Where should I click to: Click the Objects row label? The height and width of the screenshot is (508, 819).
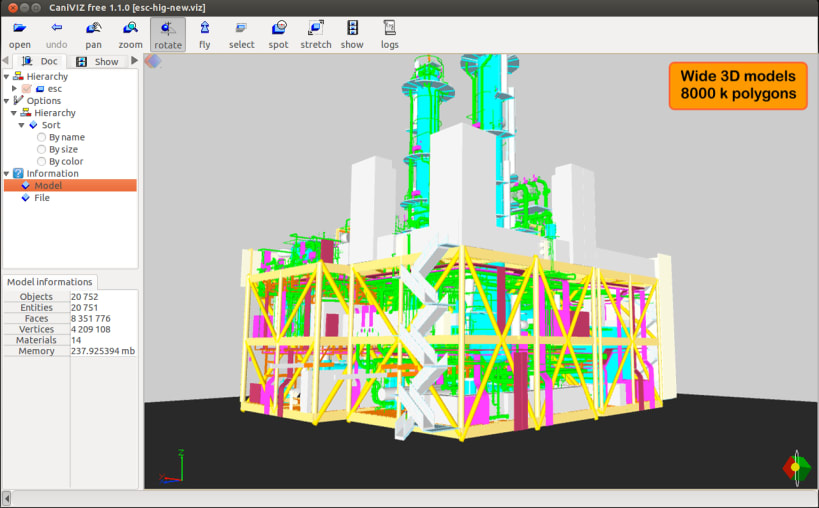pyautogui.click(x=36, y=297)
